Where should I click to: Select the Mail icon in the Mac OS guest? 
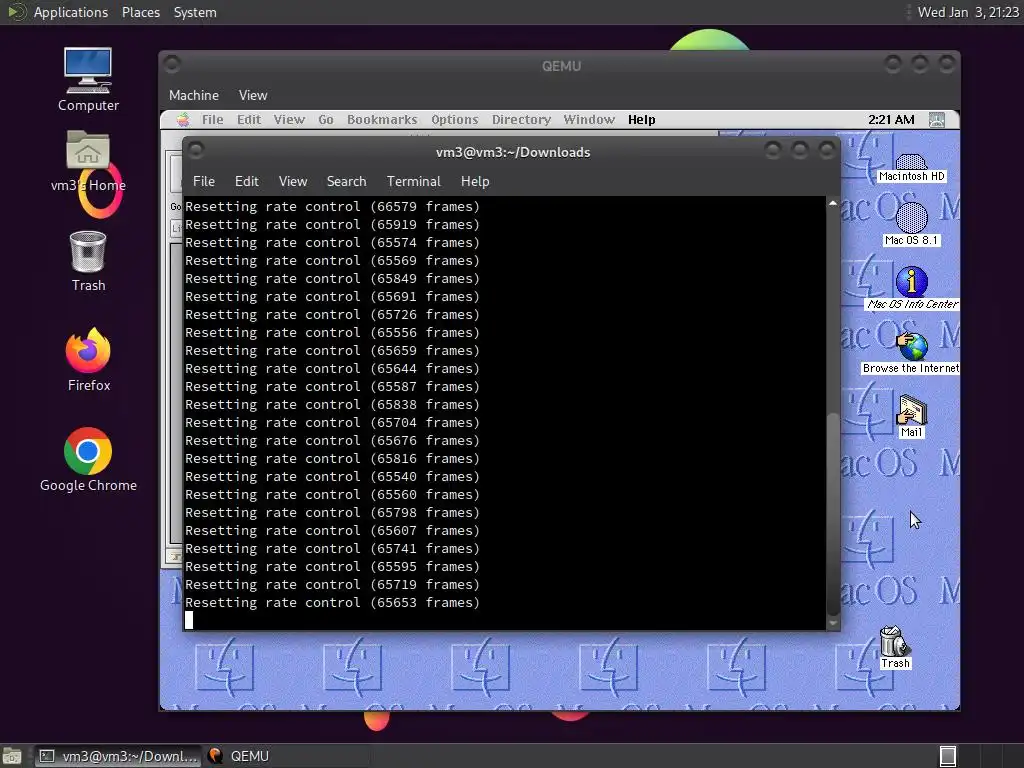point(912,416)
